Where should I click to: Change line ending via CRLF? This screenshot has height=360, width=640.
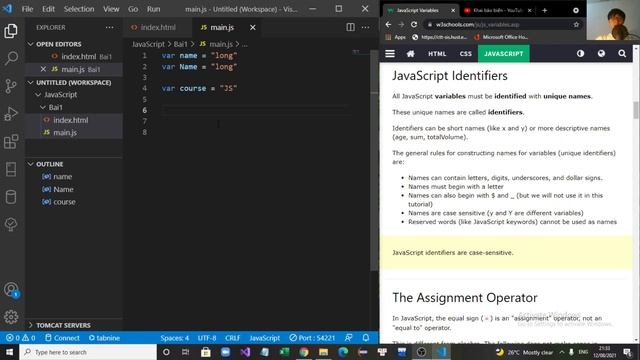(232, 338)
